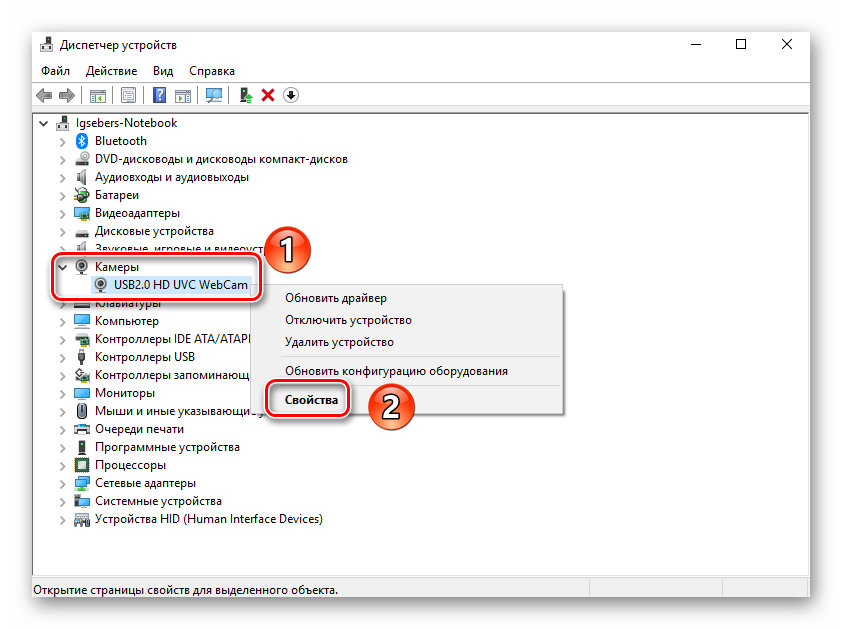Select the Устройства HID tree item

click(x=208, y=519)
